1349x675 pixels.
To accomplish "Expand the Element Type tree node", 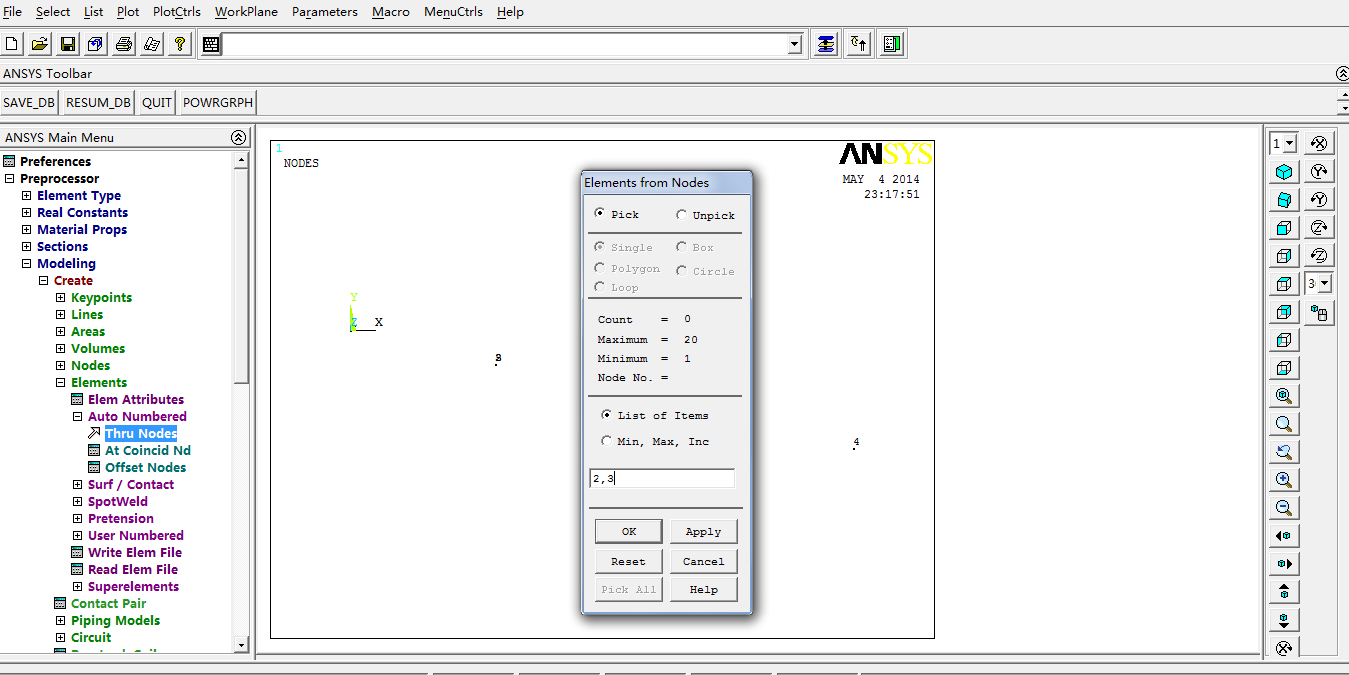I will (27, 196).
